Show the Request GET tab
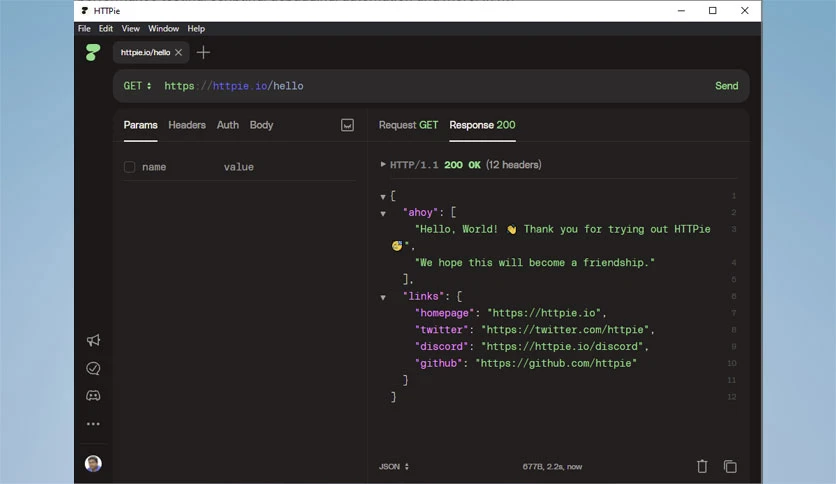Viewport: 836px width, 484px height. coord(408,125)
